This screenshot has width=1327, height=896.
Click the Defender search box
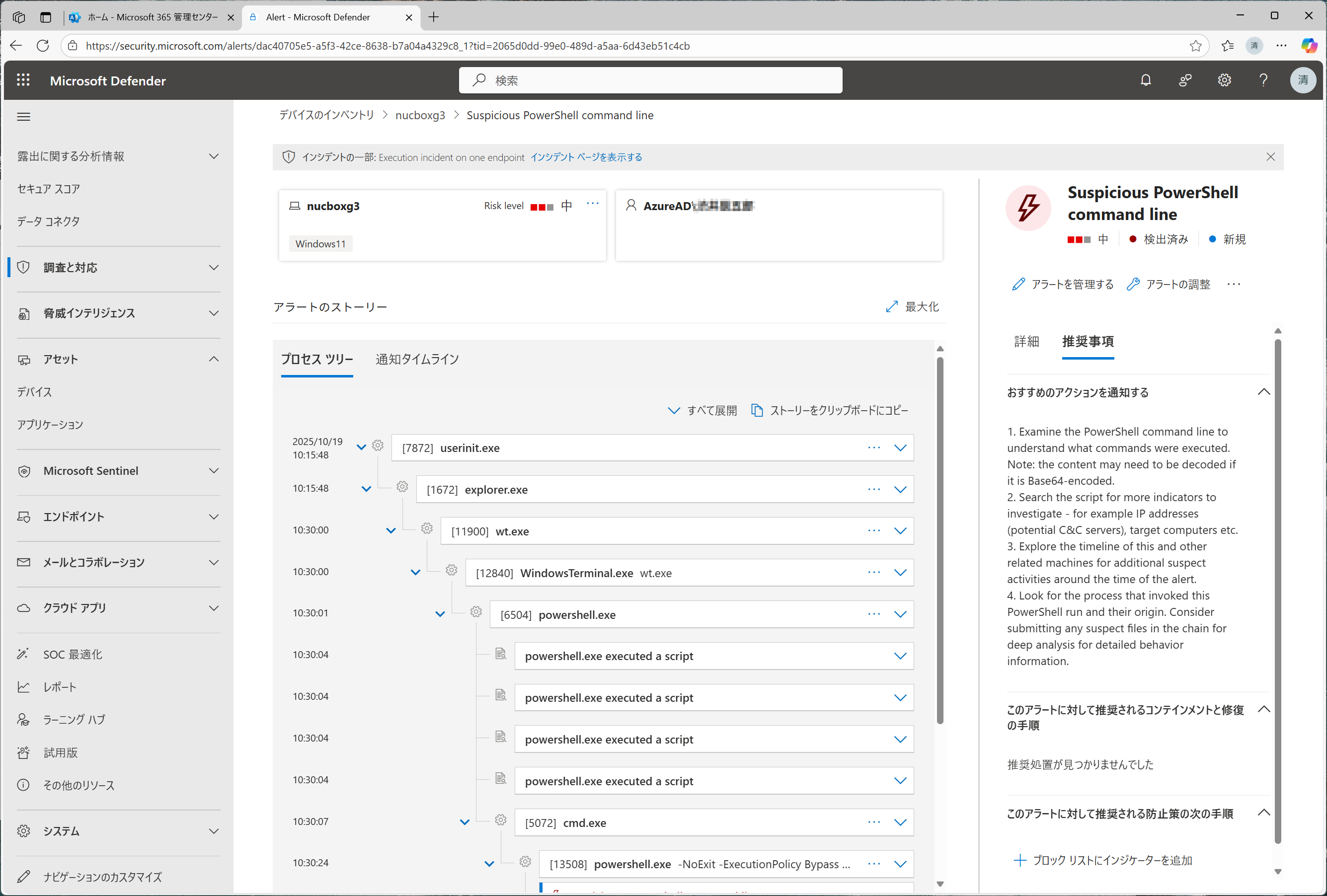coord(650,80)
